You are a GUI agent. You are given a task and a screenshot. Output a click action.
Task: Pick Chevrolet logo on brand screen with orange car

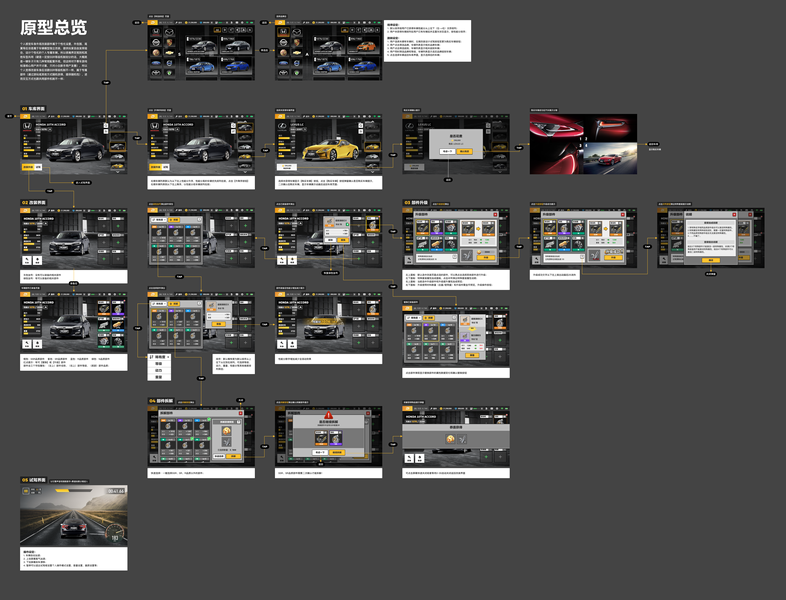point(296,52)
